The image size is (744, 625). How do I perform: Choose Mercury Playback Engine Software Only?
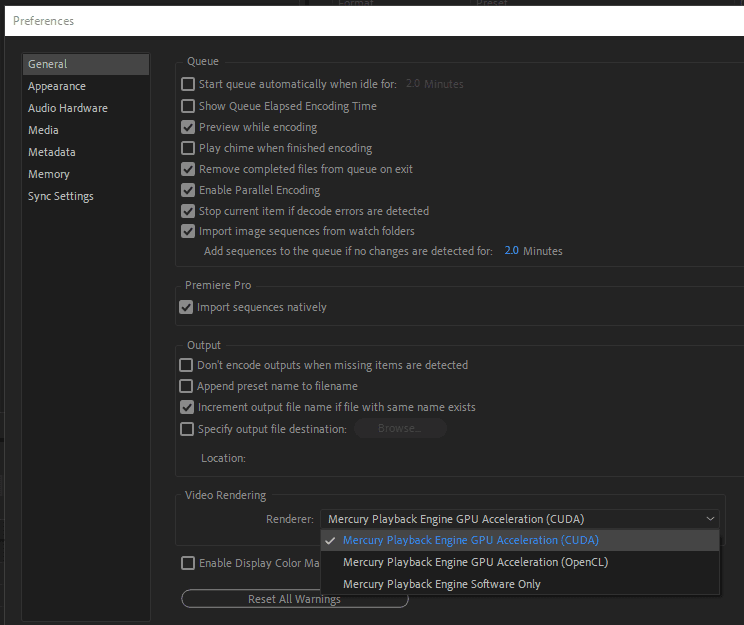click(x=441, y=584)
